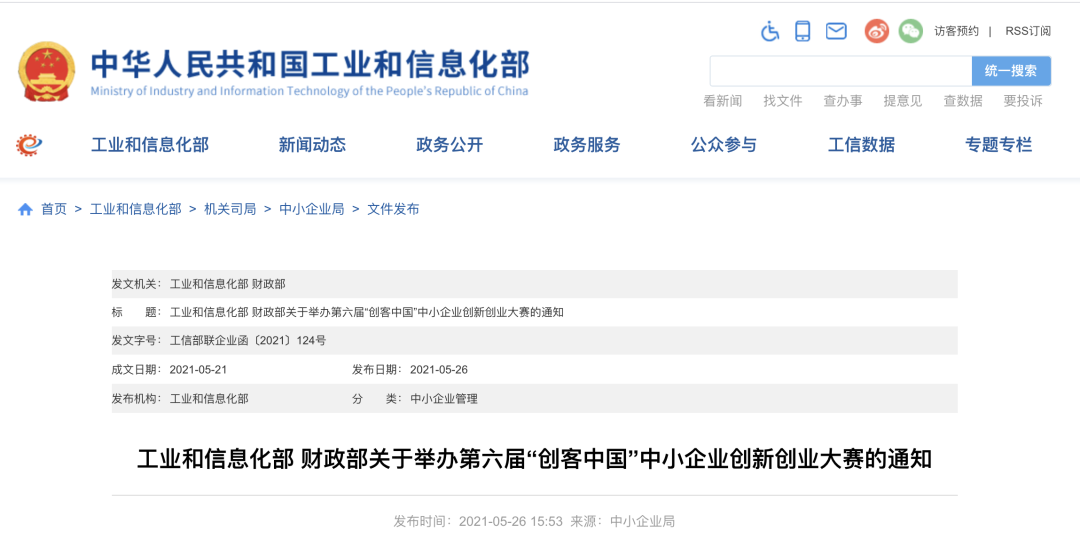Image resolution: width=1080 pixels, height=555 pixels.
Task: Click the 标题 row notice title text
Action: pyautogui.click(x=367, y=312)
